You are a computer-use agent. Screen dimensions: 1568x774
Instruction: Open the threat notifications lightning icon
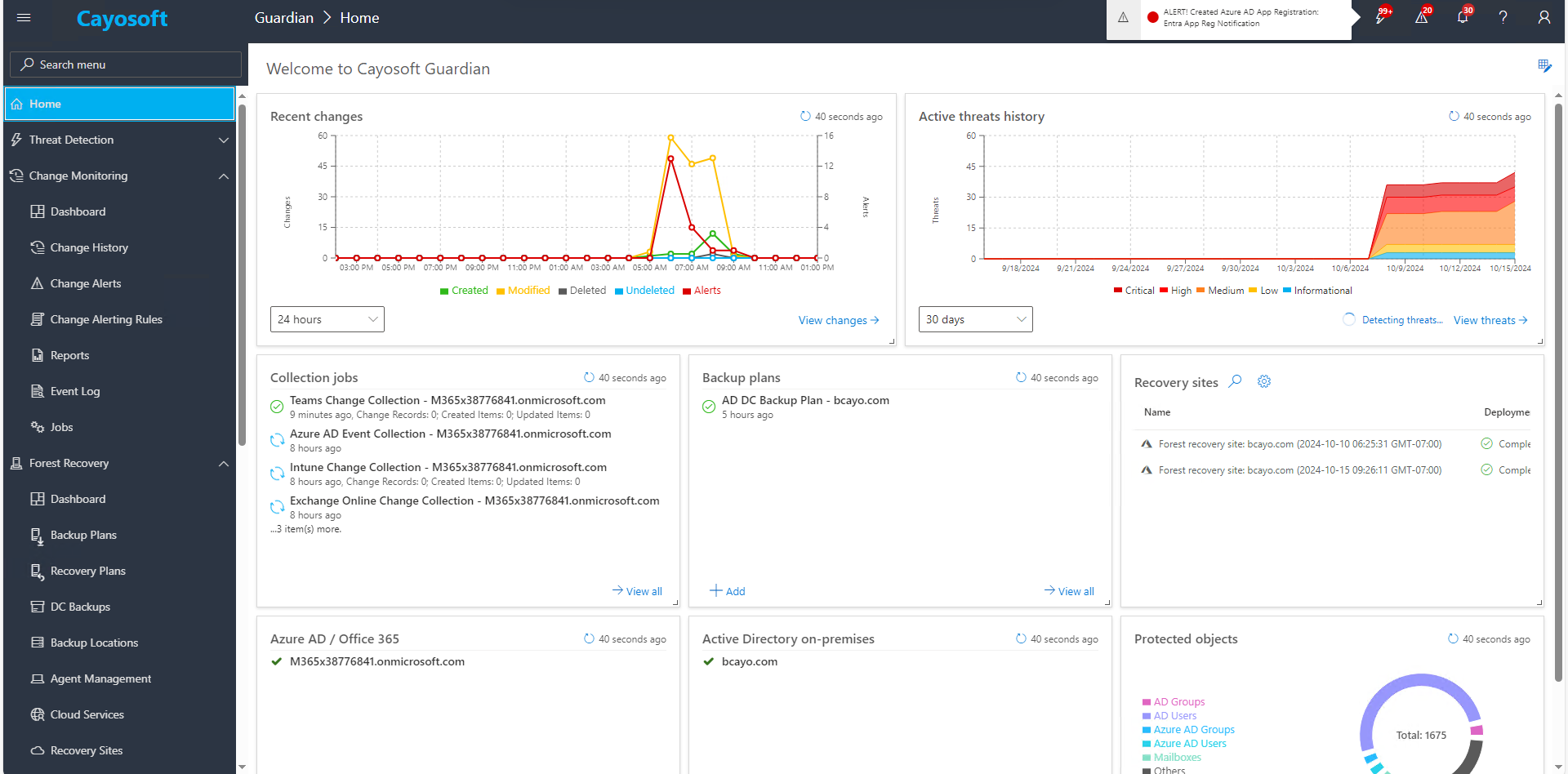click(x=1381, y=17)
